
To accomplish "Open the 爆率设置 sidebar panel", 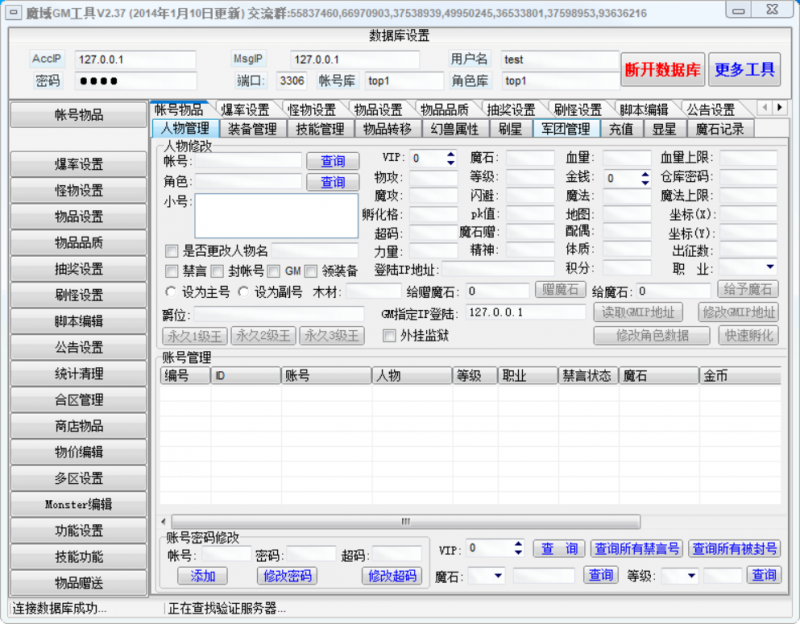I will (78, 163).
